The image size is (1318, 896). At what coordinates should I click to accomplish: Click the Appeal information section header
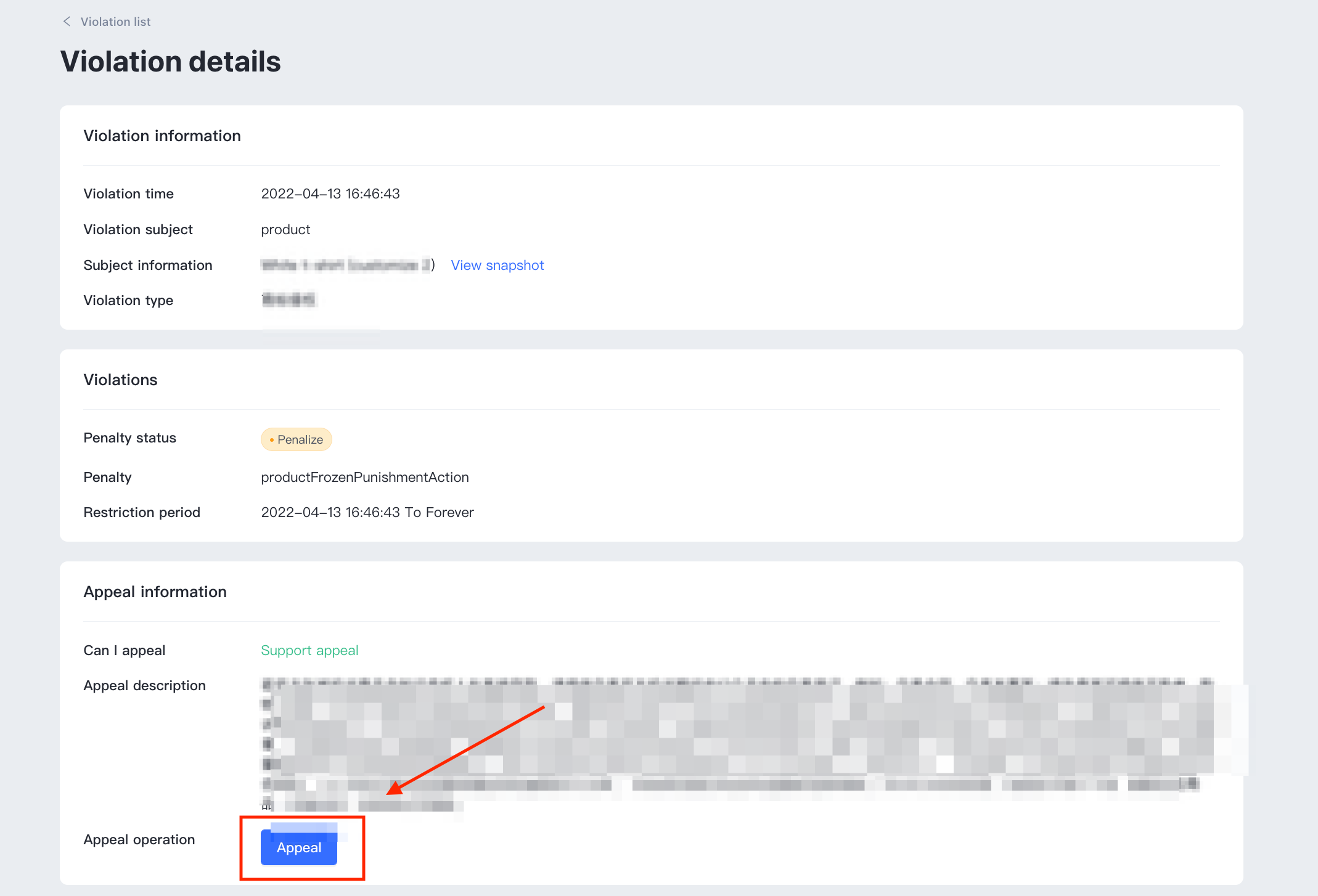(155, 592)
